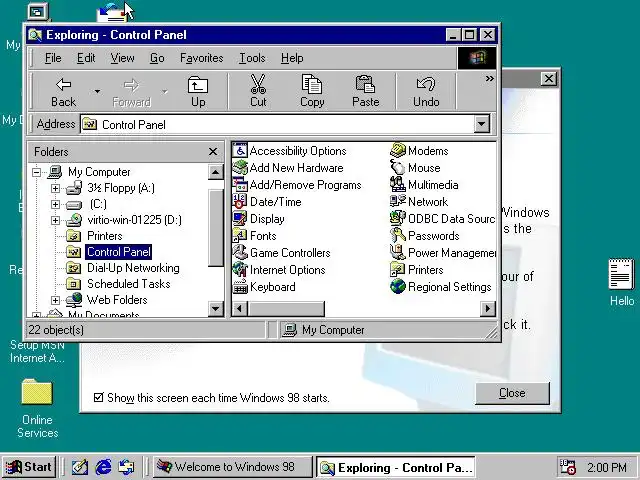Viewport: 640px width, 480px height.
Task: Click Show Desktop in Quick Launch
Action: (x=80, y=467)
